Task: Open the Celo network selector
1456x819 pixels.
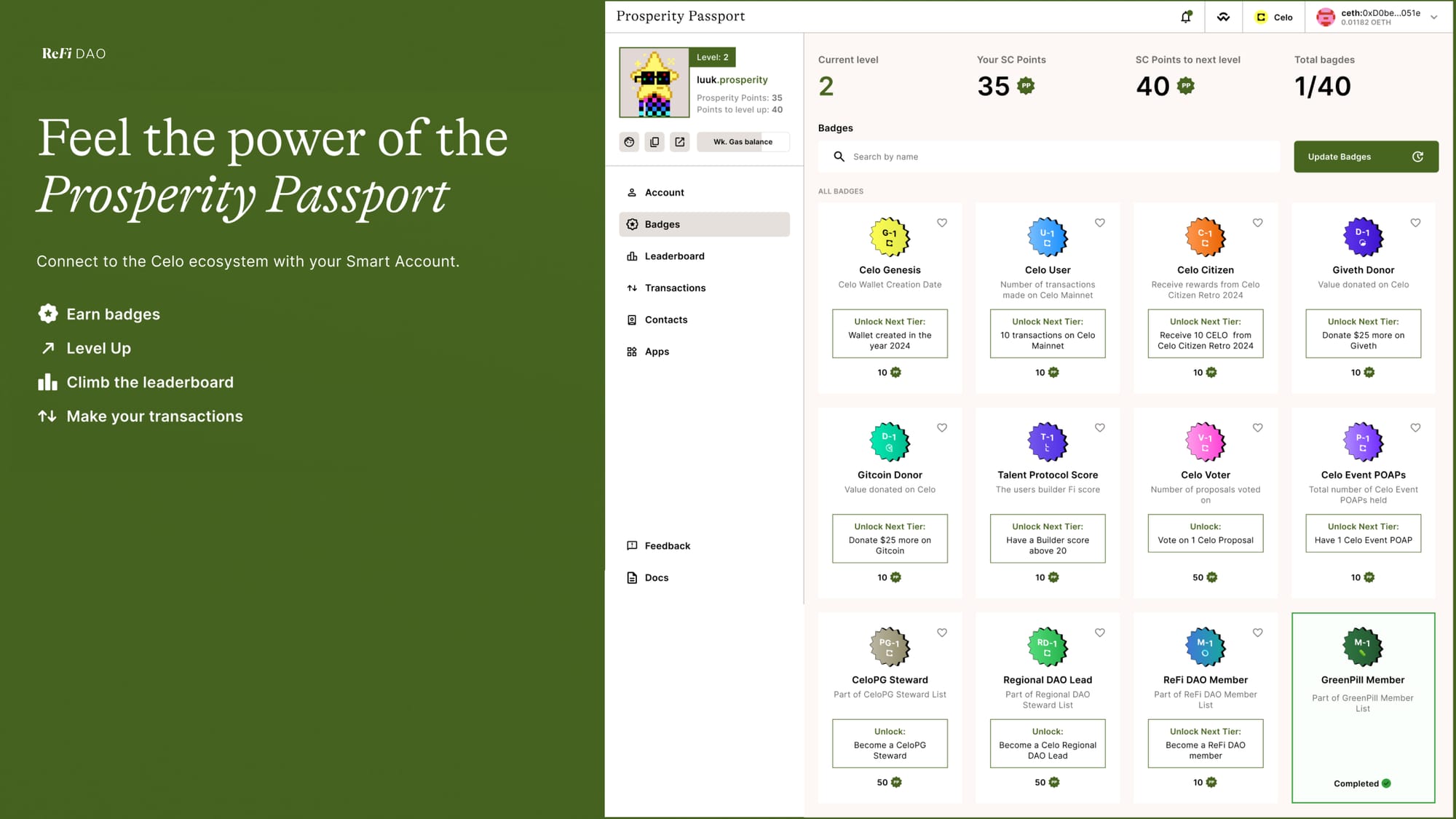Action: [x=1274, y=17]
